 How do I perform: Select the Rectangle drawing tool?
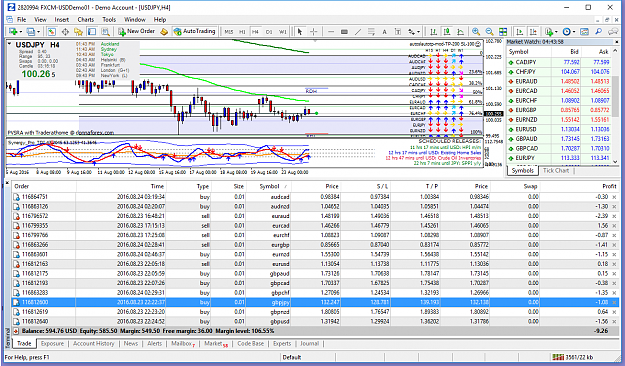[x=344, y=31]
